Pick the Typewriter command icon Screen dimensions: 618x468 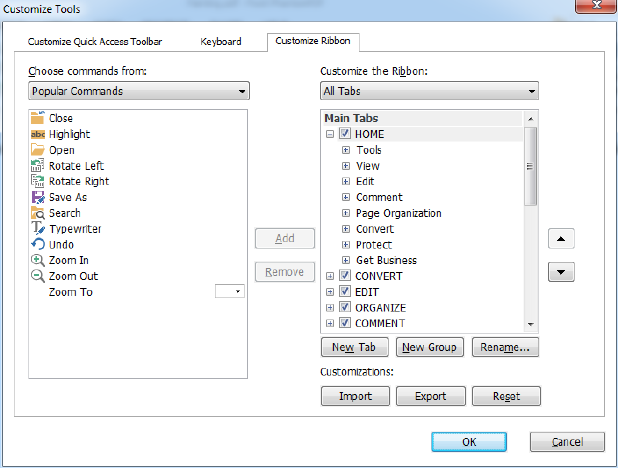pyautogui.click(x=38, y=228)
